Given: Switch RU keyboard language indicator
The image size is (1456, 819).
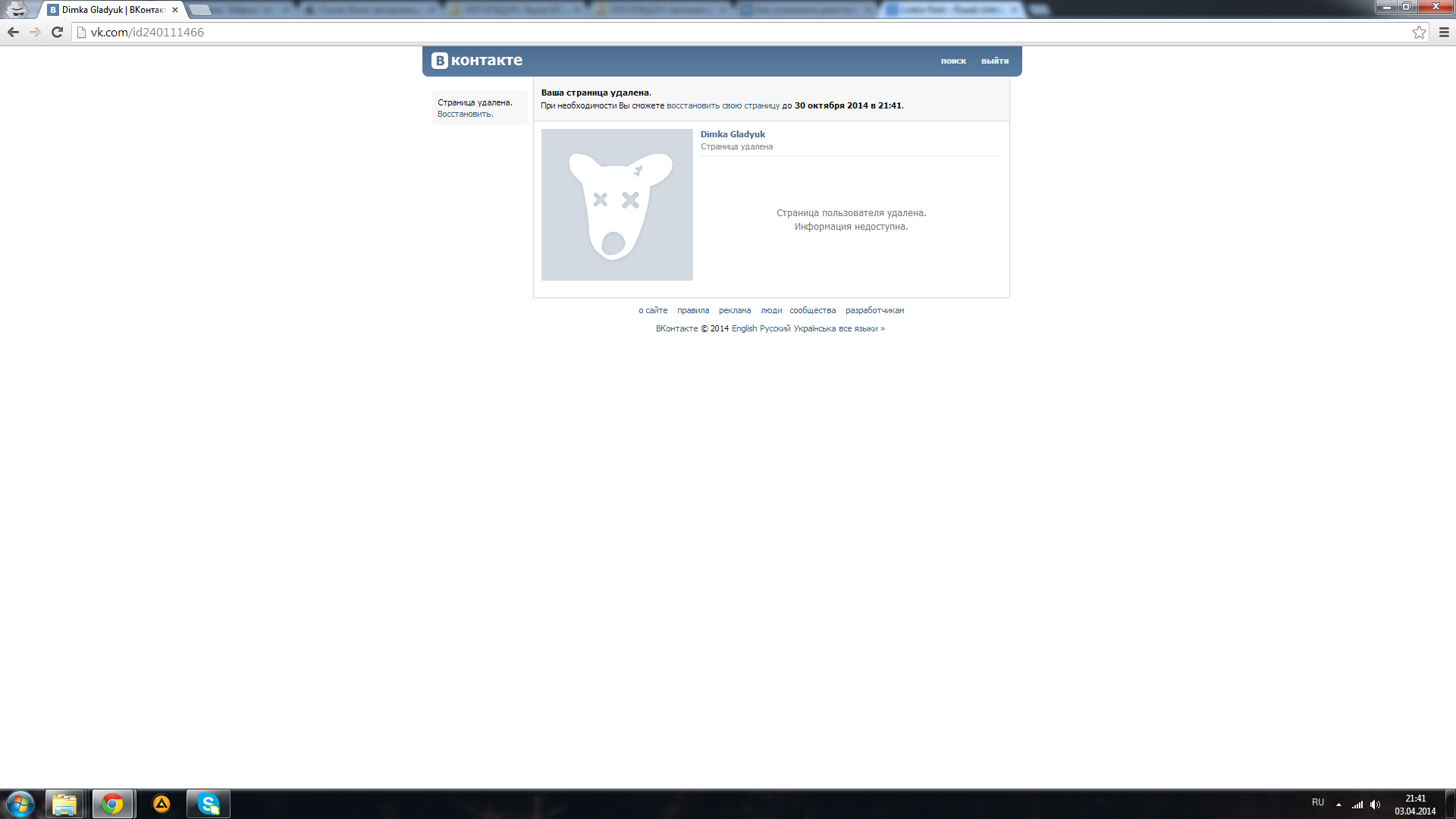Looking at the screenshot, I should pos(1318,802).
